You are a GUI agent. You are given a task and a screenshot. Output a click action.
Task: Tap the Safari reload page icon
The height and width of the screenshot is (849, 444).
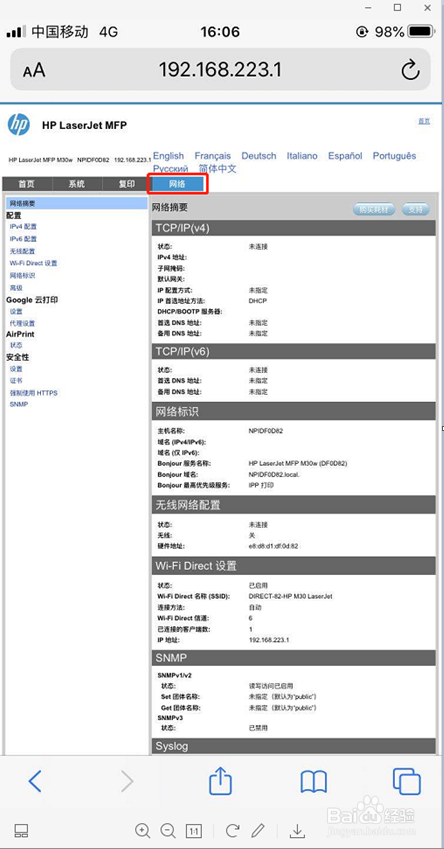click(x=410, y=70)
